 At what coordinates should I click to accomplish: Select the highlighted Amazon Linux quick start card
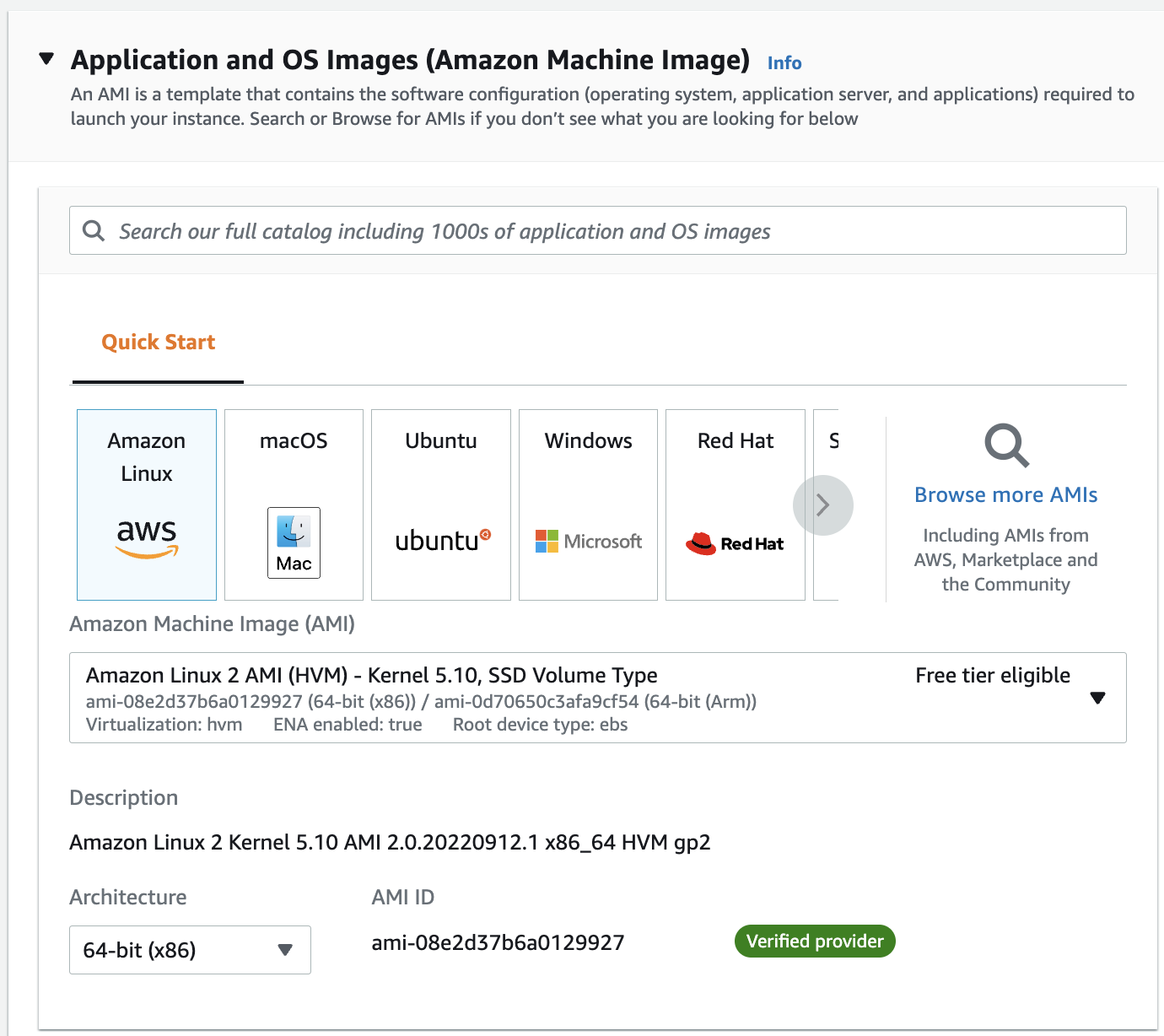pos(146,505)
